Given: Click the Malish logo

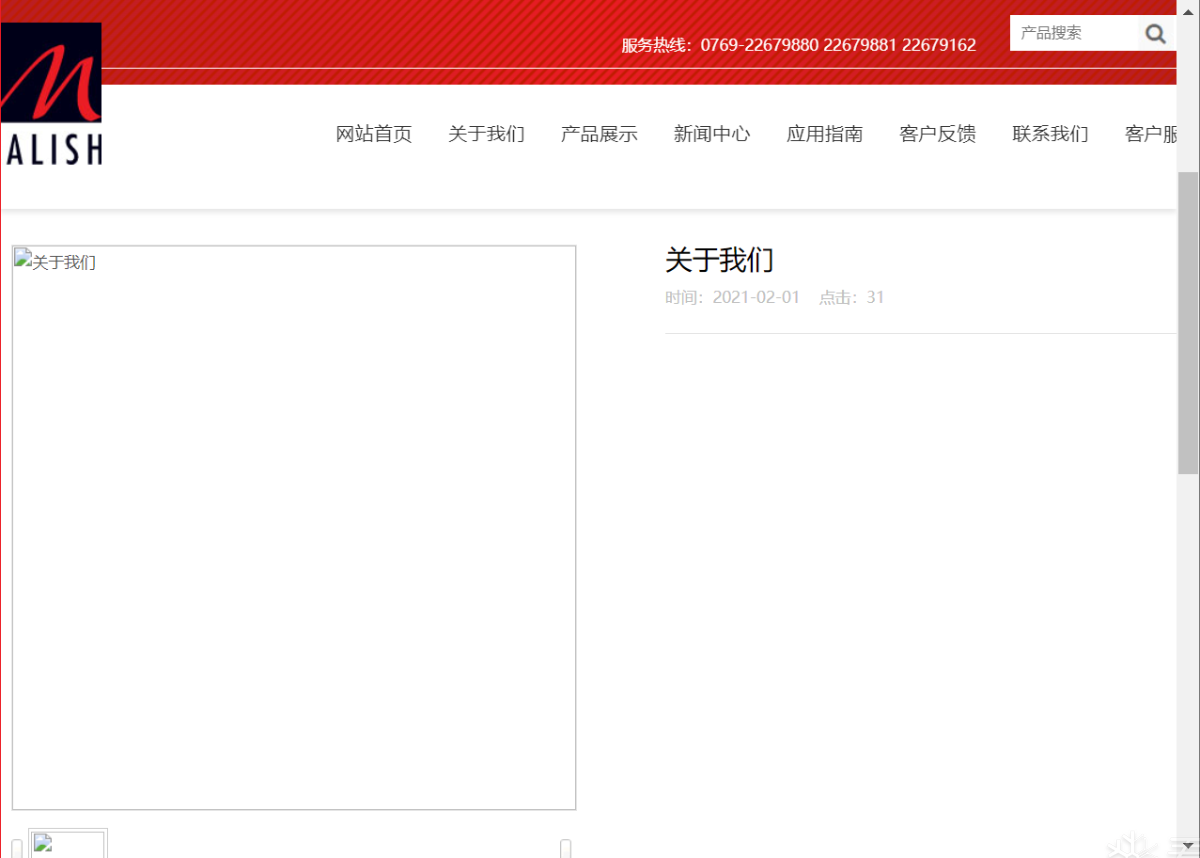Looking at the screenshot, I should coord(51,94).
